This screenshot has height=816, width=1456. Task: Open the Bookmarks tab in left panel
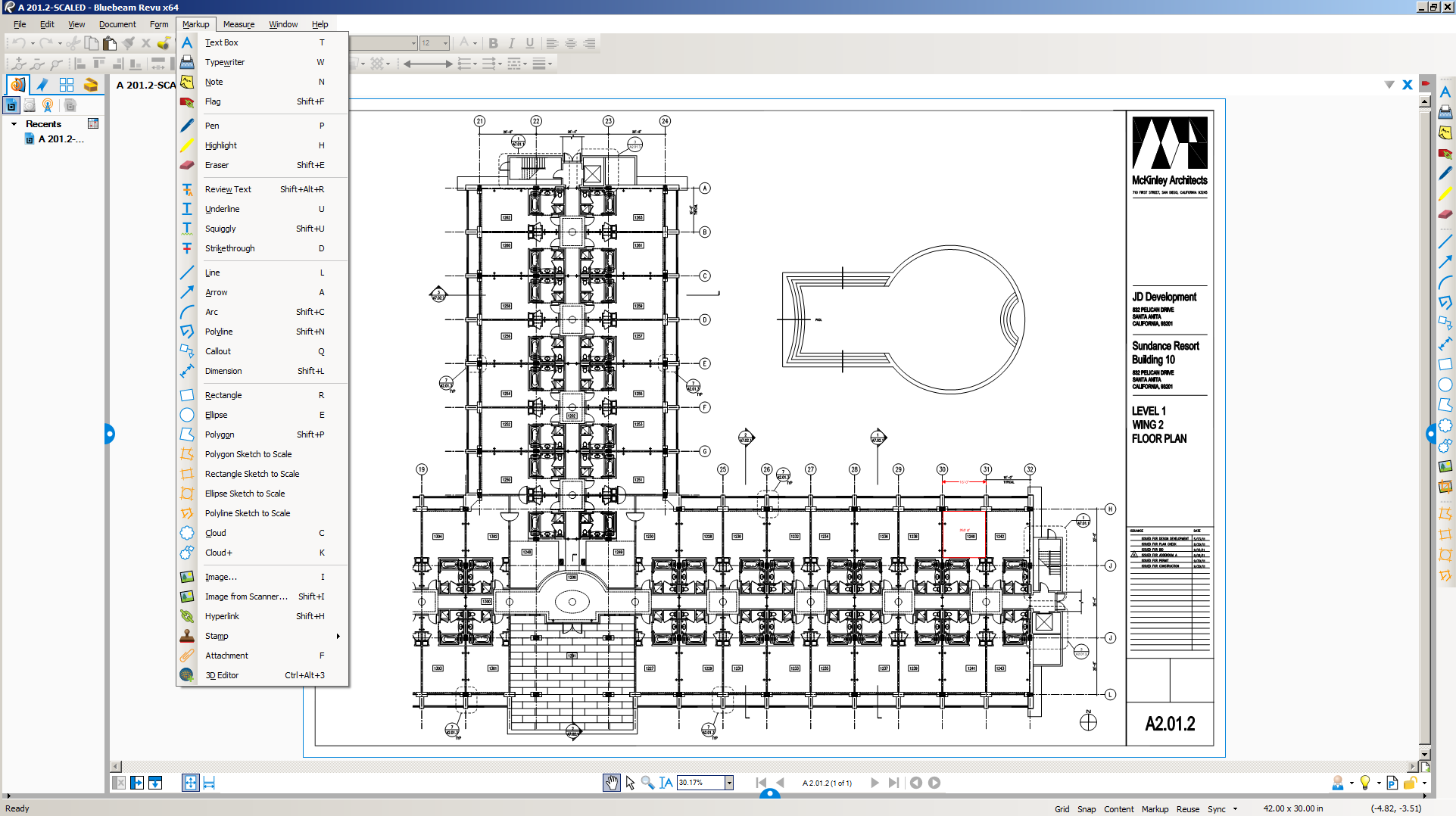(42, 85)
